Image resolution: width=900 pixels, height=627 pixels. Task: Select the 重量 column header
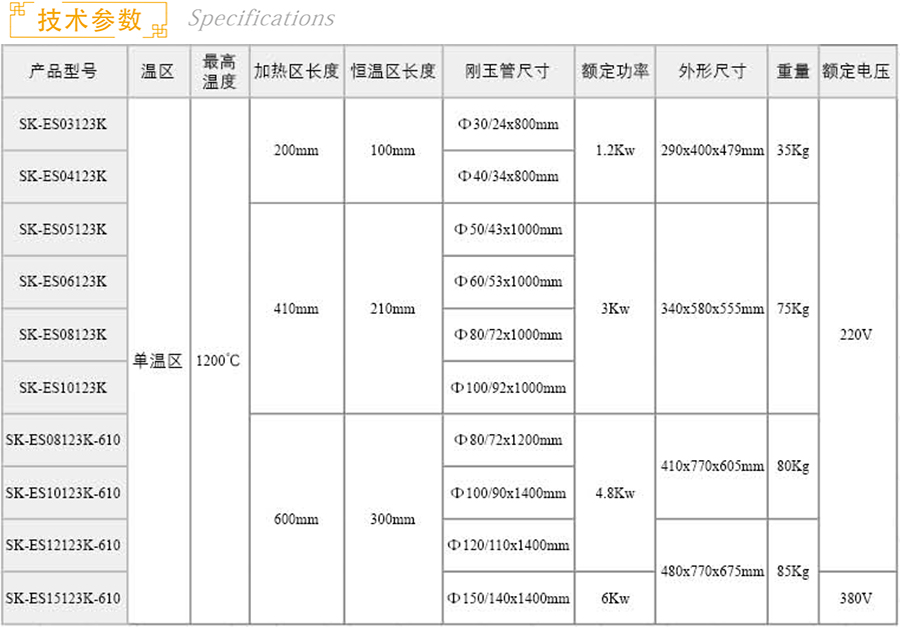tap(793, 71)
